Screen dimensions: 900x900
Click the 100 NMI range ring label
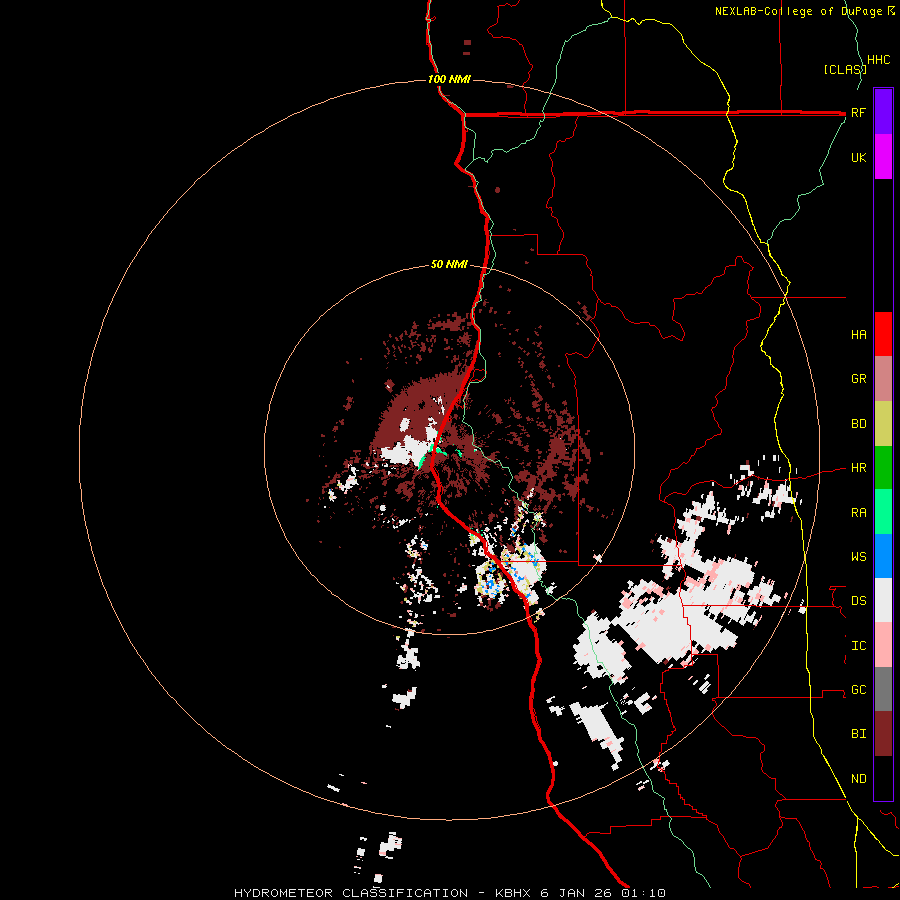pyautogui.click(x=449, y=79)
